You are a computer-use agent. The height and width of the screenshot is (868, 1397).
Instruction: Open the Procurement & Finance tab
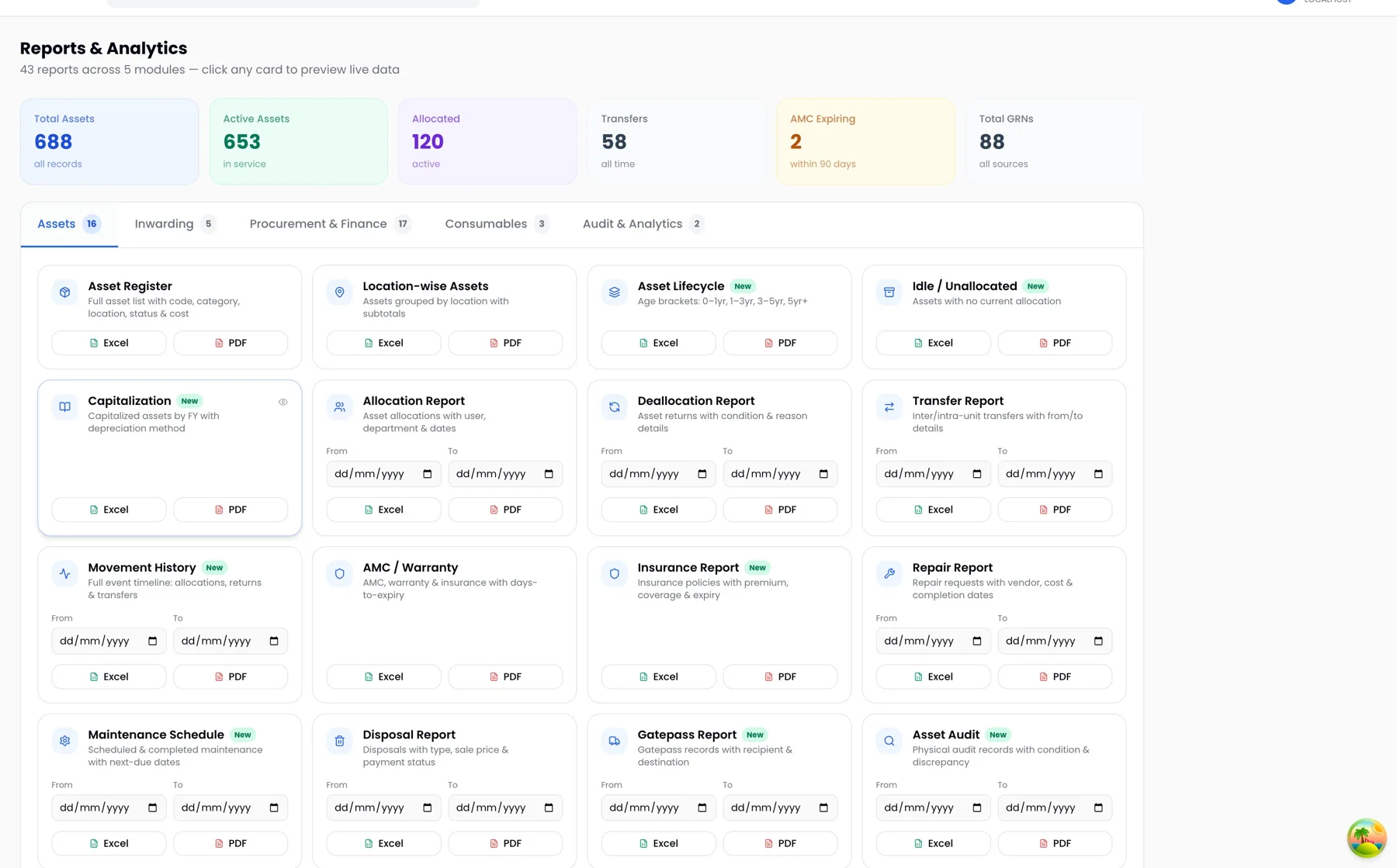[x=330, y=224]
